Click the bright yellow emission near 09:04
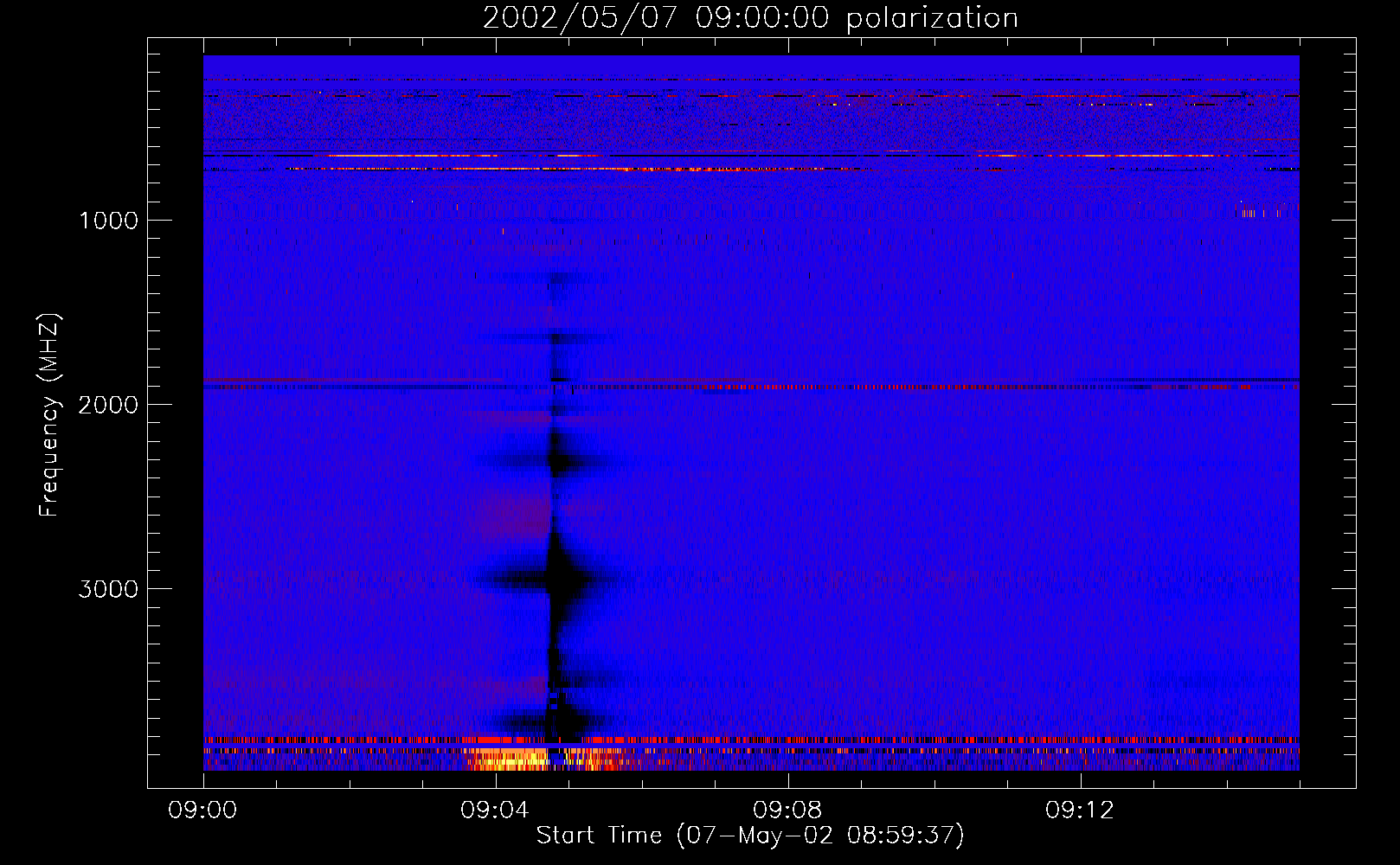 pos(511,760)
